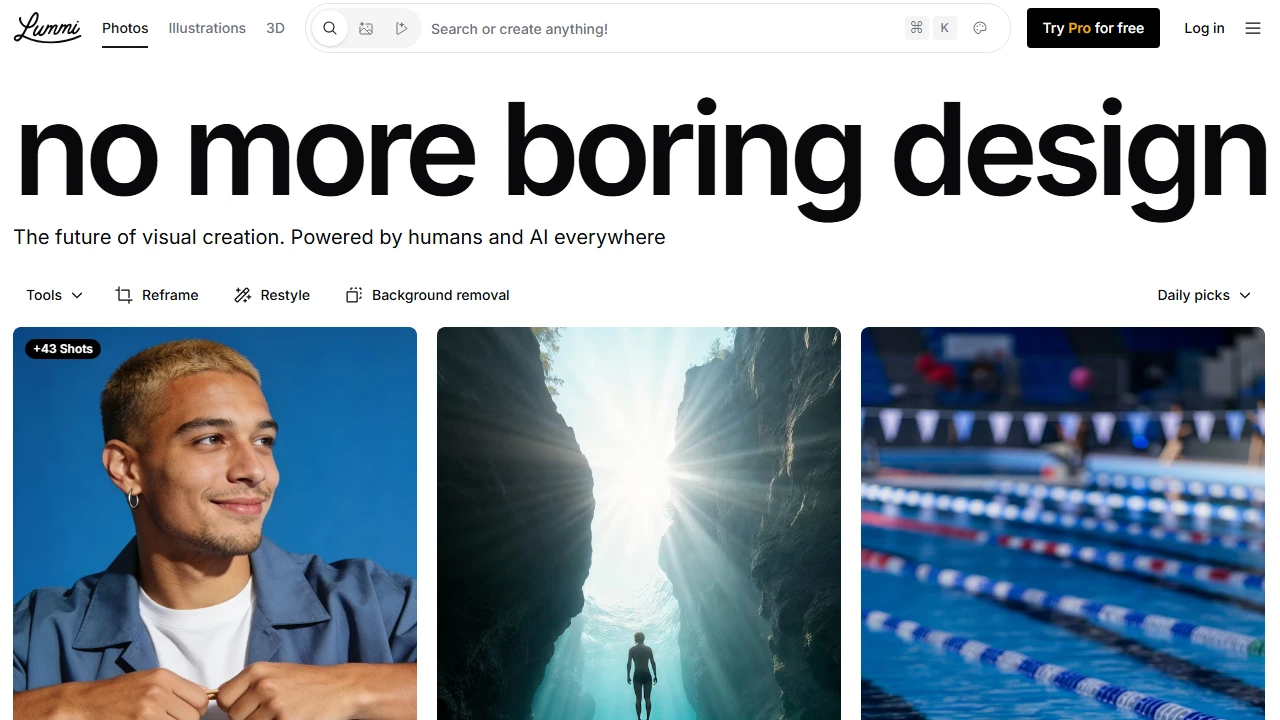
Task: Open the smiling man photo thumbnail
Action: tap(215, 523)
